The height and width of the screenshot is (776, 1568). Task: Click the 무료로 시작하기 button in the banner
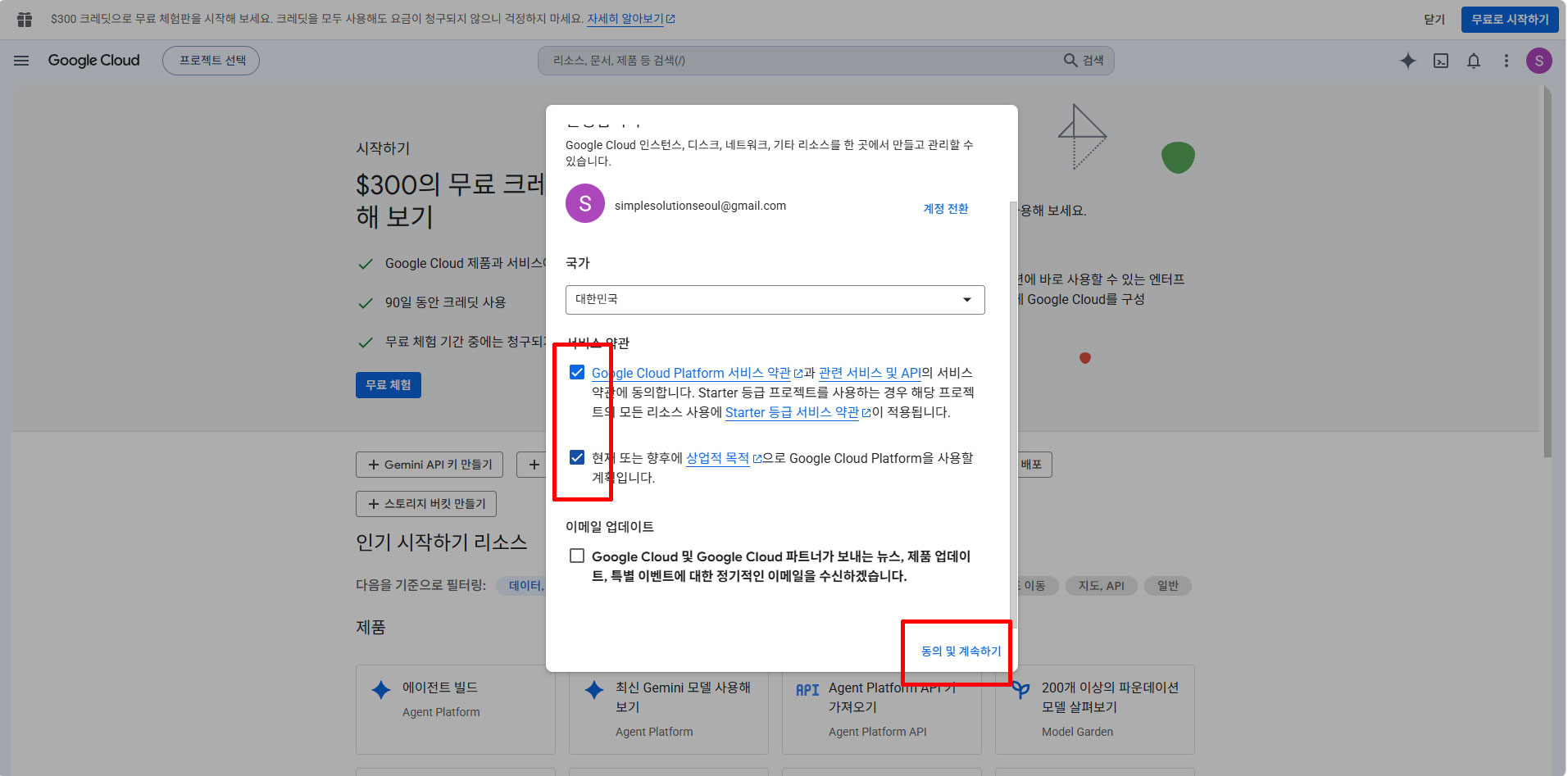(x=1510, y=20)
